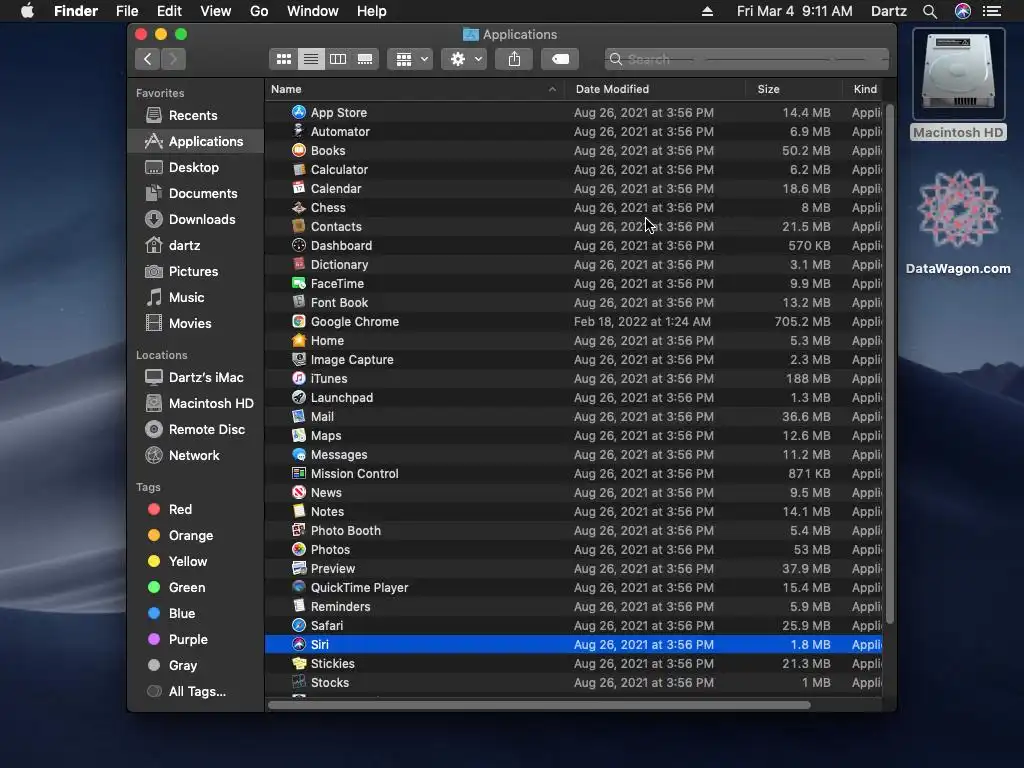This screenshot has height=768, width=1024.
Task: Open Spotlight search in menu bar
Action: (x=930, y=11)
